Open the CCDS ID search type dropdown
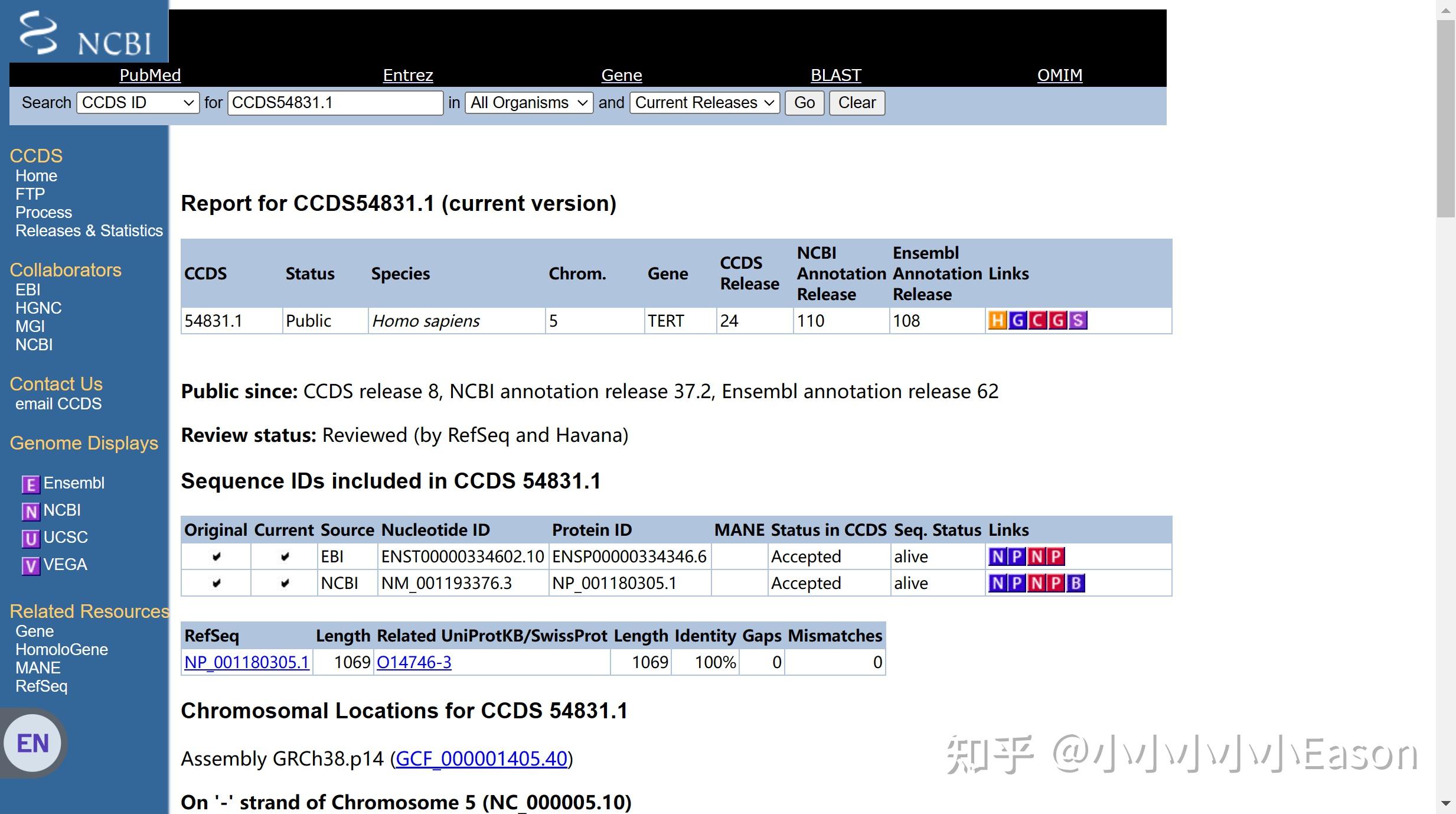 [x=138, y=103]
